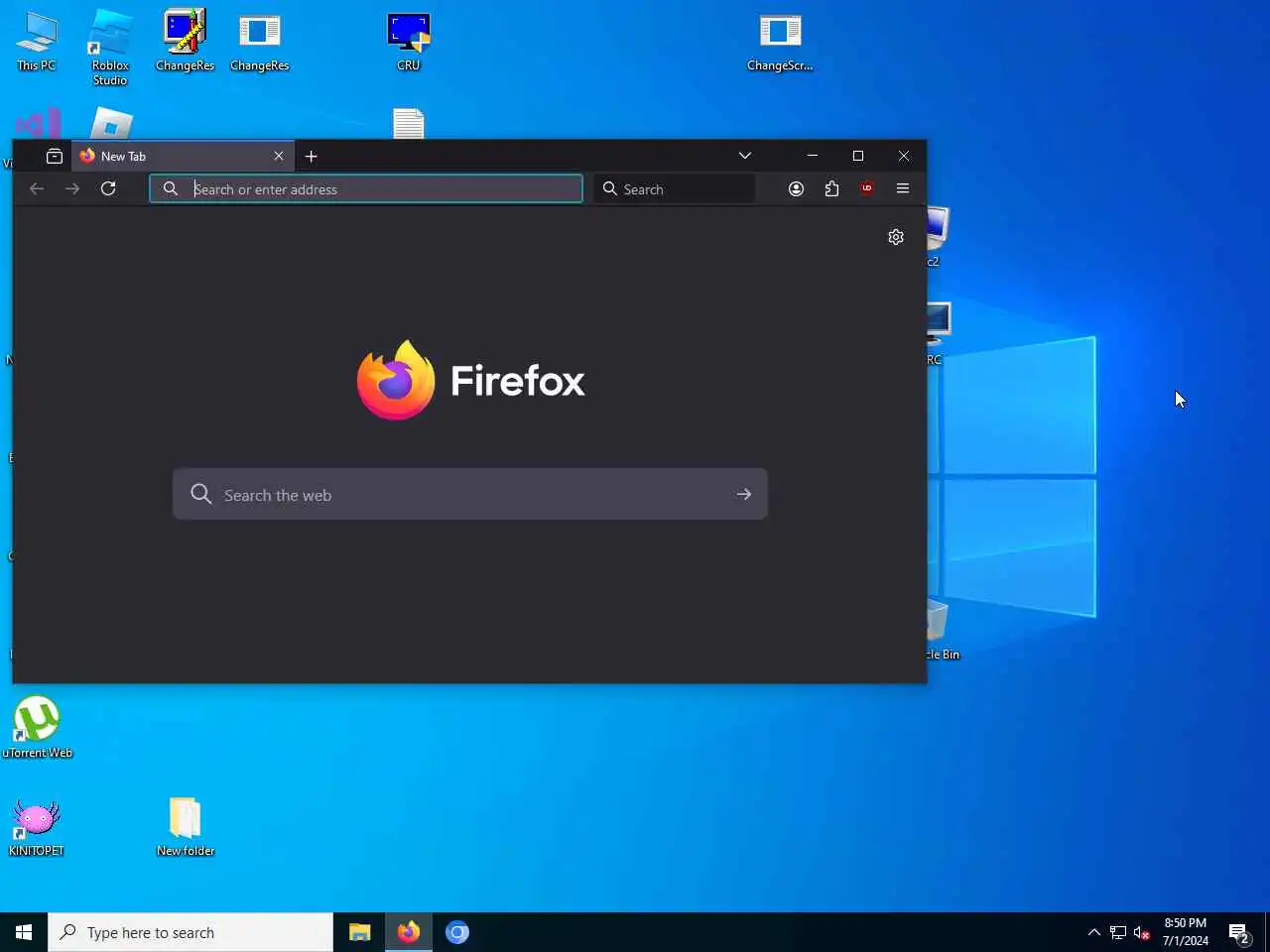
Task: Click the Firefox taskbar button
Action: (x=409, y=932)
